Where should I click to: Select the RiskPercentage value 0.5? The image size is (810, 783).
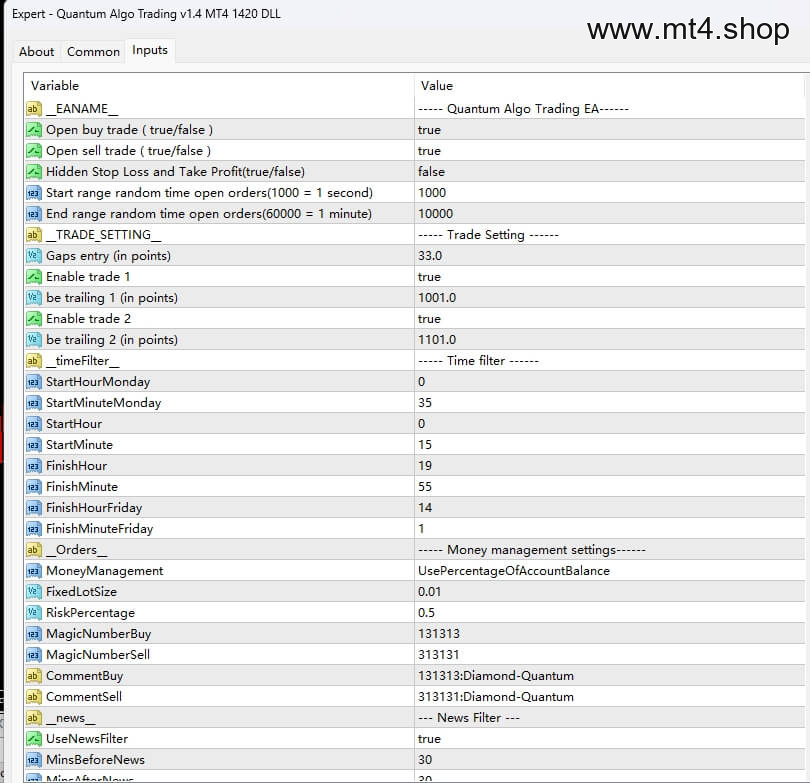426,613
